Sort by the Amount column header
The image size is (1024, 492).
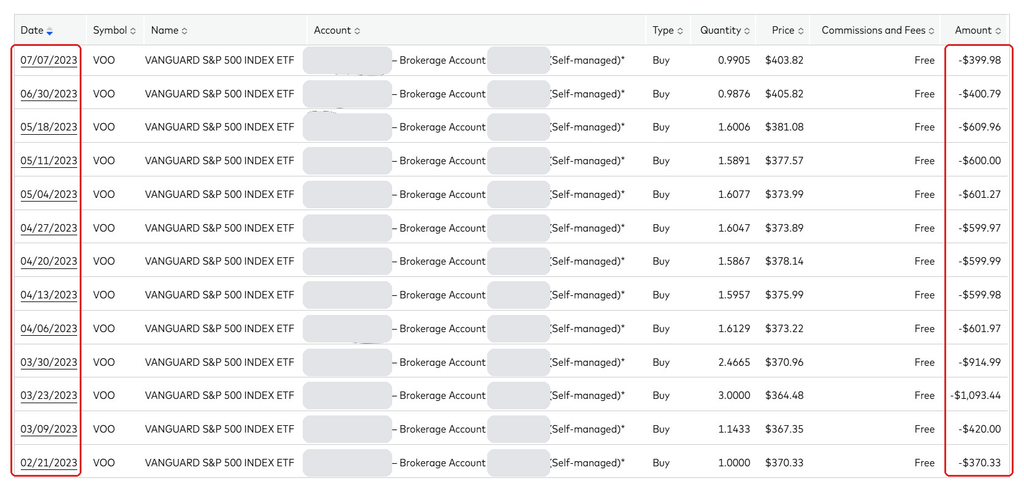pos(978,30)
